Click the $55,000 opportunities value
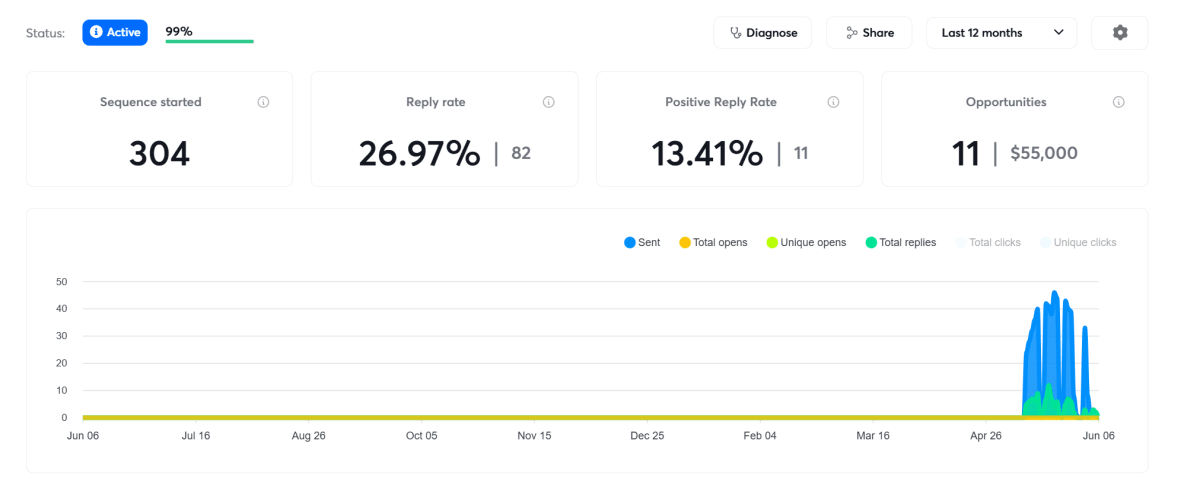 (x=1044, y=154)
